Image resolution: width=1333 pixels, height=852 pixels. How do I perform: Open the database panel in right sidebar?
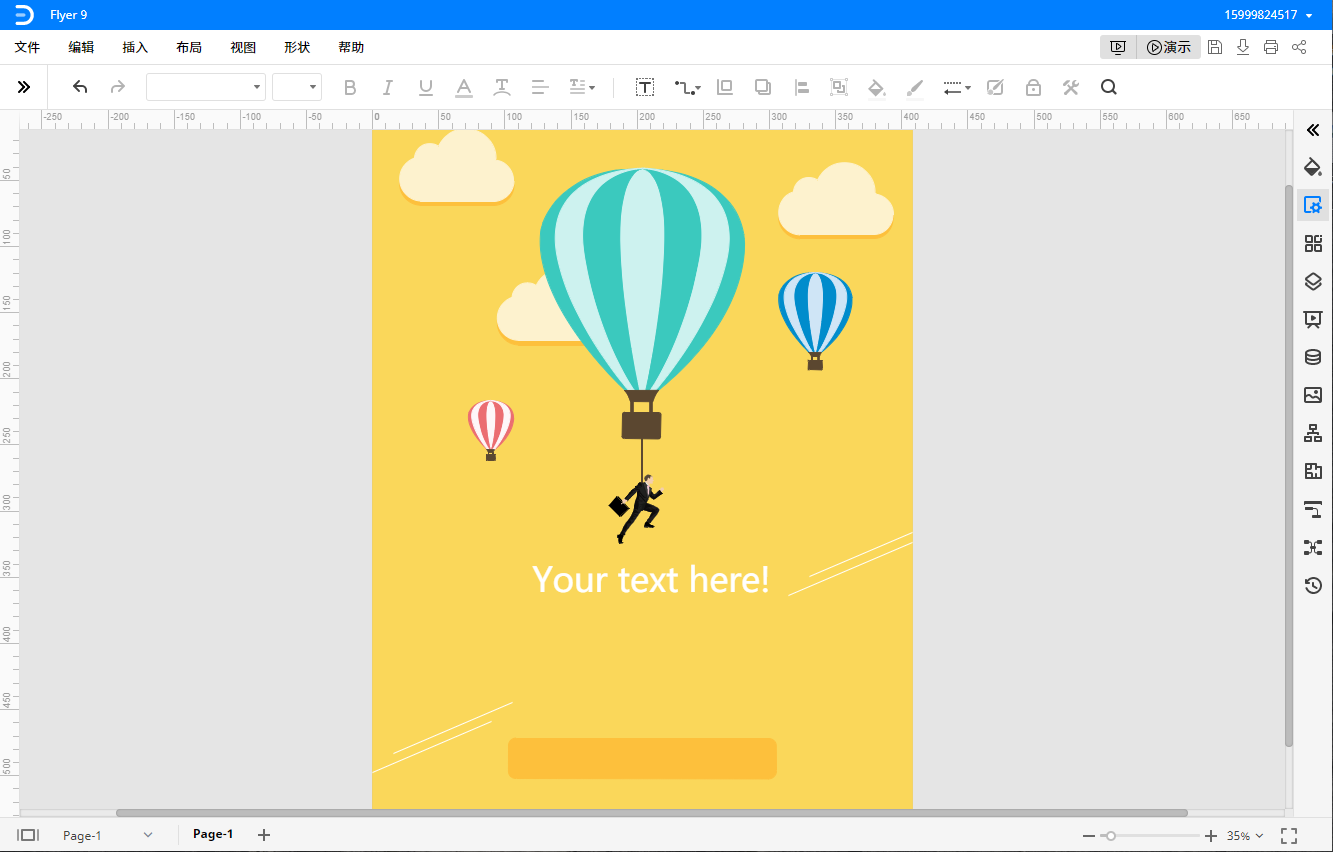point(1313,357)
